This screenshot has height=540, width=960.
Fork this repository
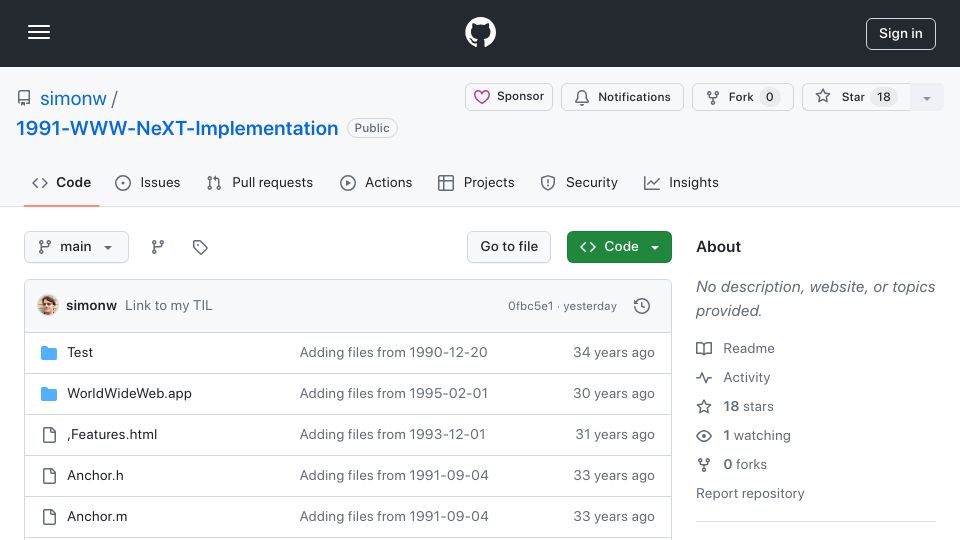coord(743,97)
